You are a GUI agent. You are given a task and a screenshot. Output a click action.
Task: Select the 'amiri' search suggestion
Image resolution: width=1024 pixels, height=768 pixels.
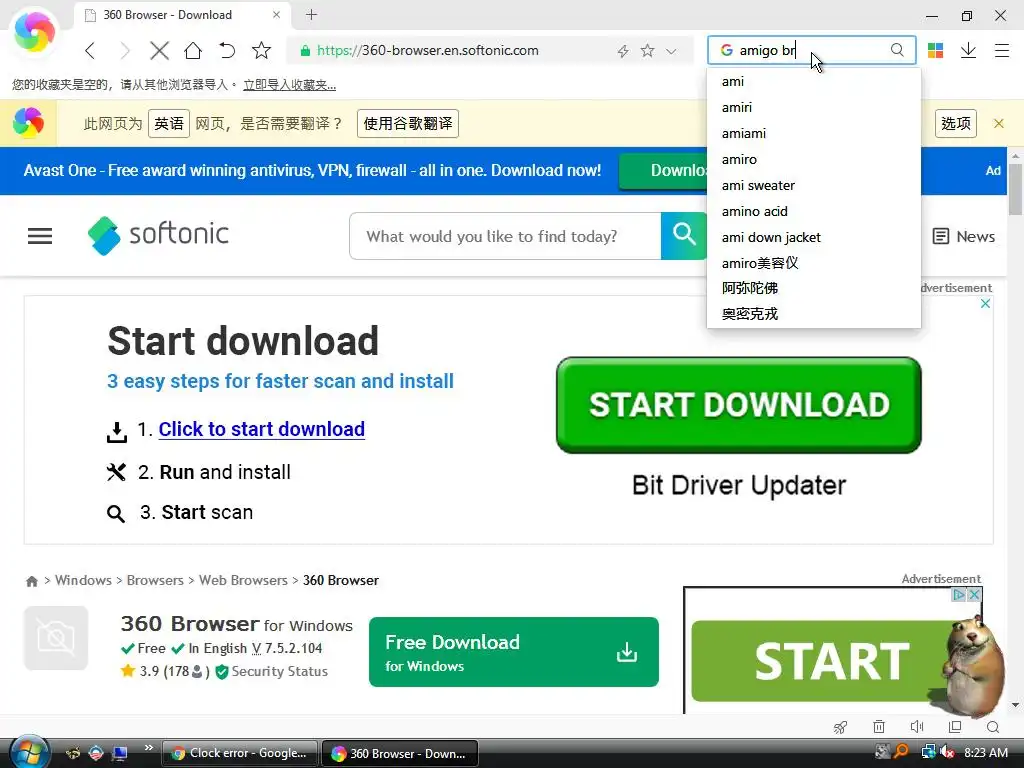tap(814, 107)
